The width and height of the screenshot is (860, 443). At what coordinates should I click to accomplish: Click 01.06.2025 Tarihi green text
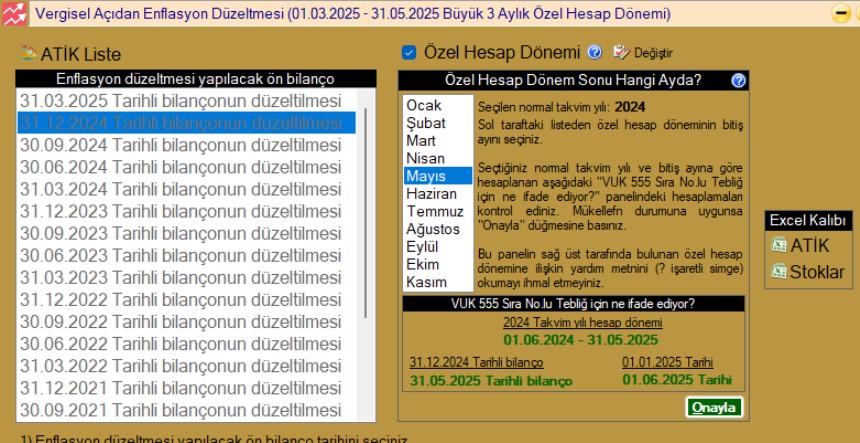[x=677, y=379]
